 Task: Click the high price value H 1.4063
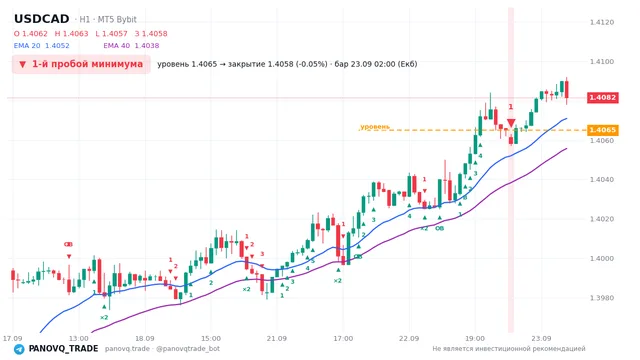coord(71,33)
